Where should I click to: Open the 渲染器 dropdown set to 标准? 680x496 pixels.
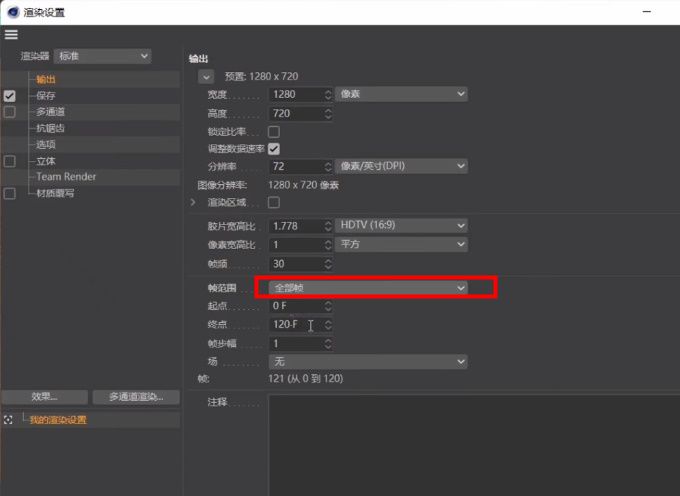(102, 56)
